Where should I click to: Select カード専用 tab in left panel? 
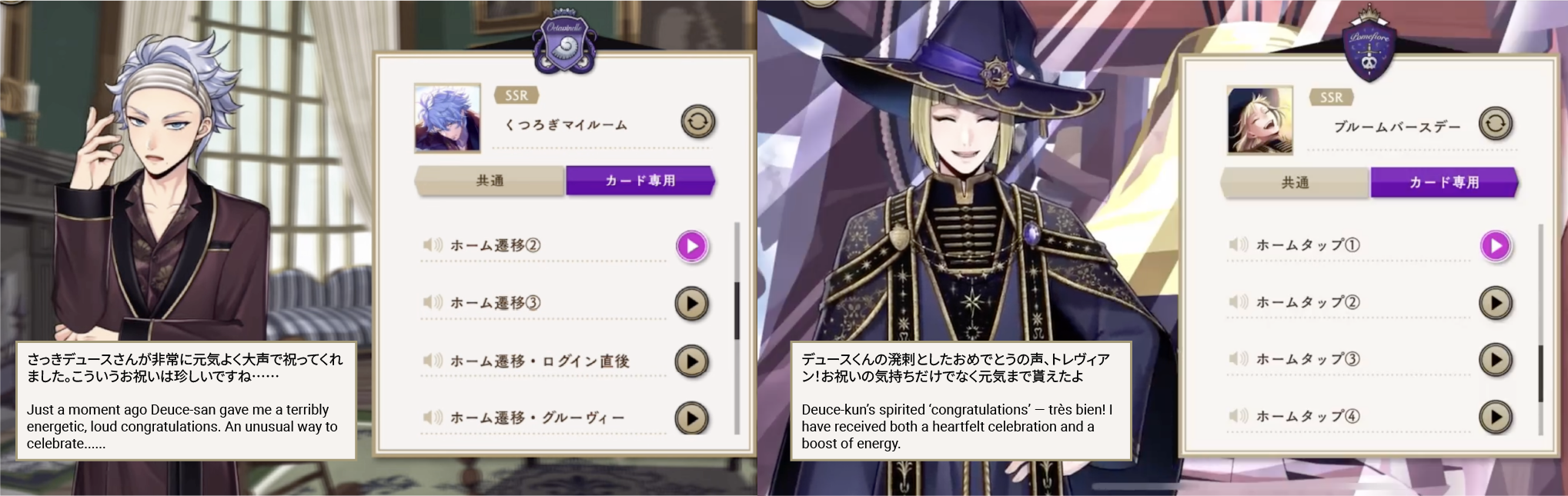click(640, 181)
